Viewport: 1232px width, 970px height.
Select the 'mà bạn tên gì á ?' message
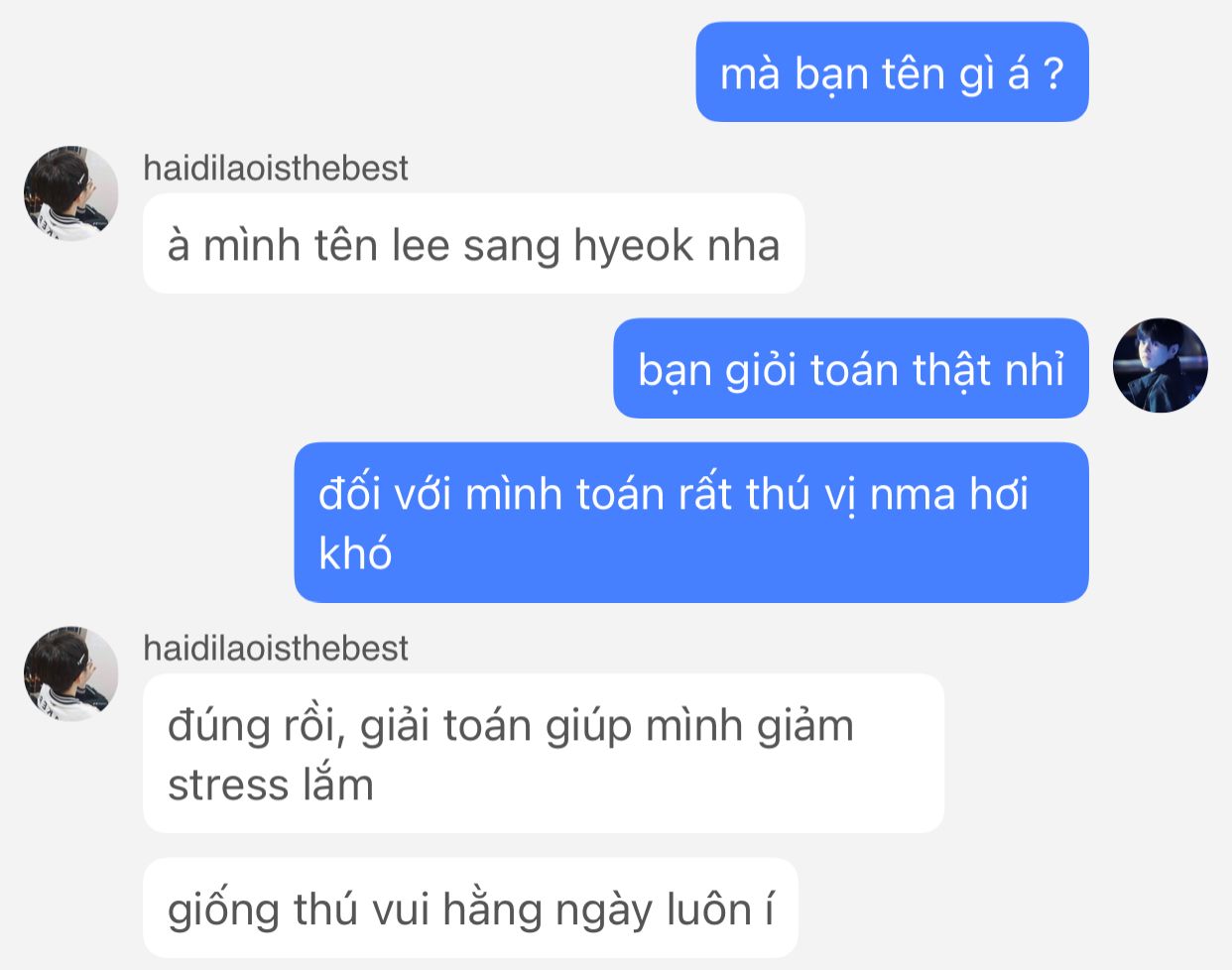click(x=892, y=72)
